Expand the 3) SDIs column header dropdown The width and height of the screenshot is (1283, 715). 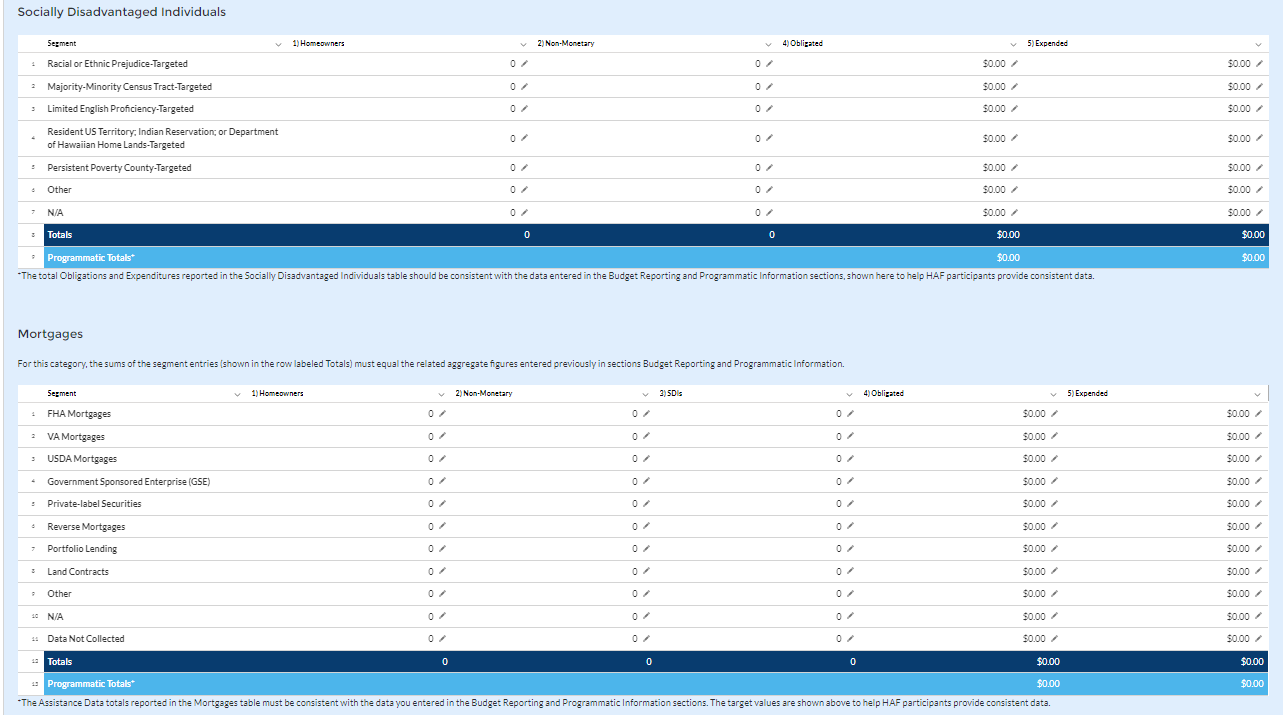tap(849, 394)
